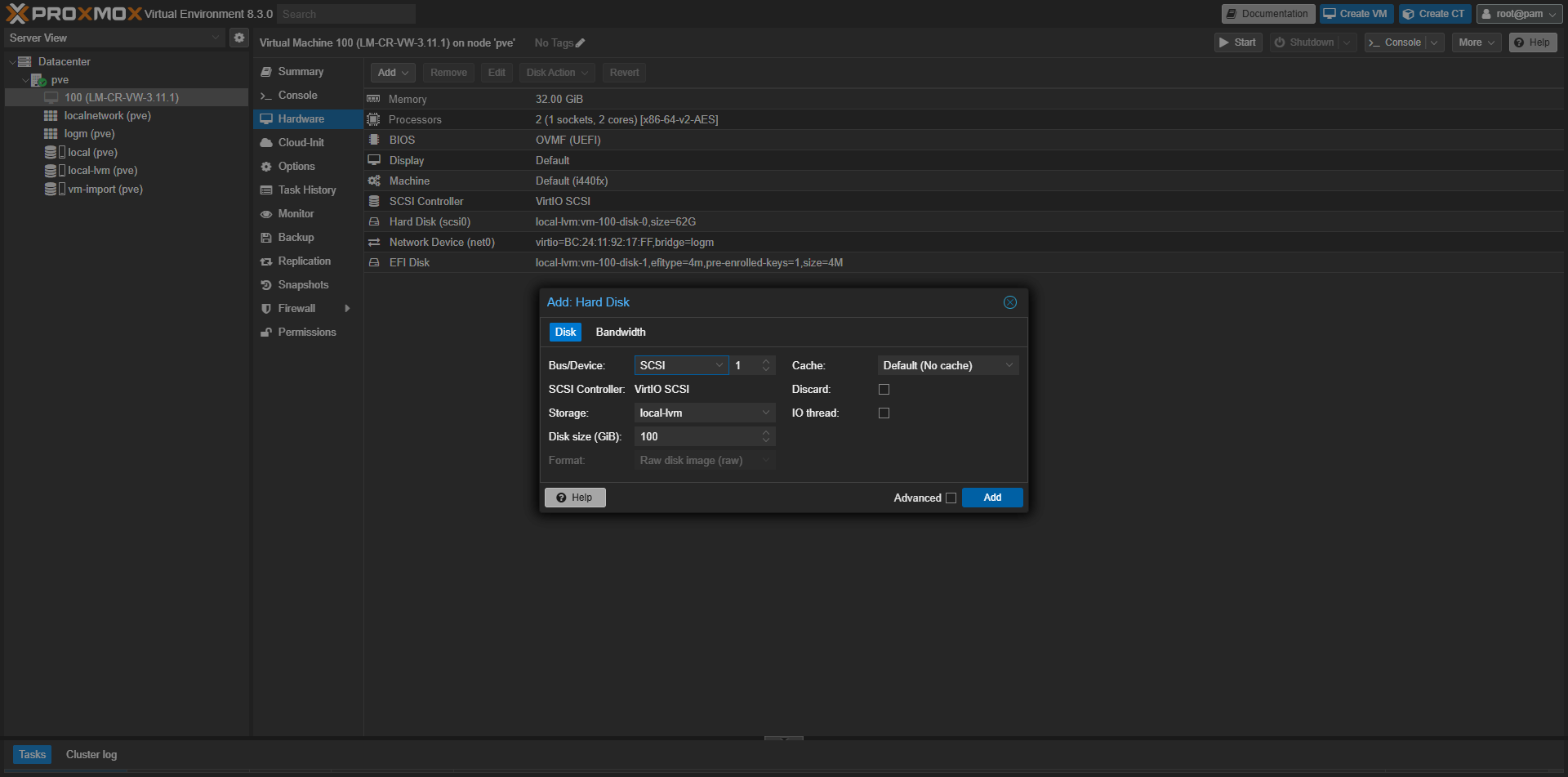Screen dimensions: 1568x777
Task: Open the Bus/Device SCSI dropdown
Action: click(x=681, y=366)
